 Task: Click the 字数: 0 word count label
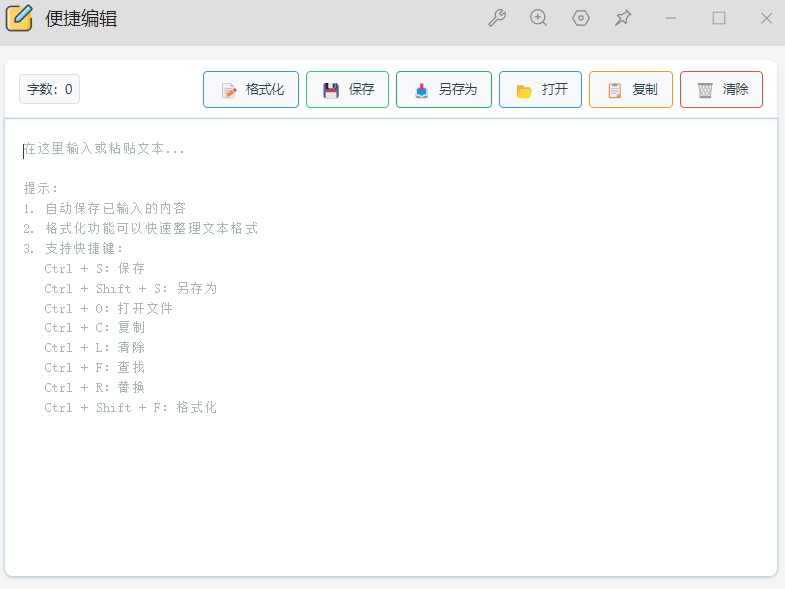pyautogui.click(x=49, y=89)
